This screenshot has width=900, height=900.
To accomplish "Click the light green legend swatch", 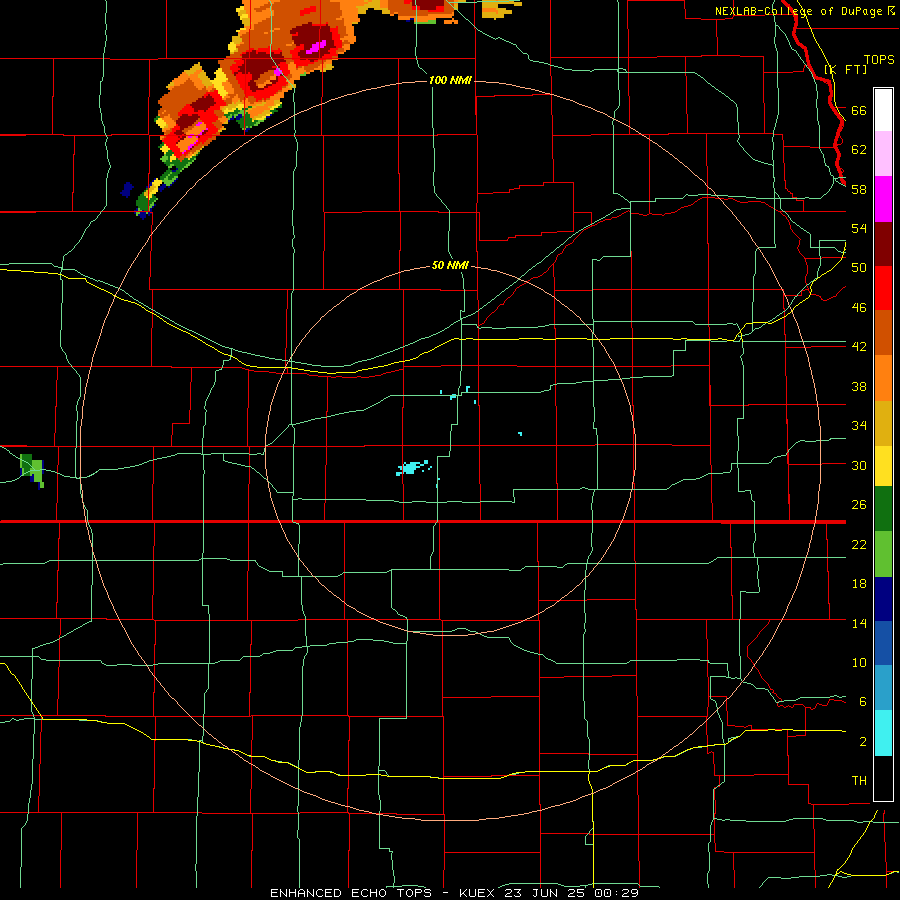I will (x=883, y=554).
